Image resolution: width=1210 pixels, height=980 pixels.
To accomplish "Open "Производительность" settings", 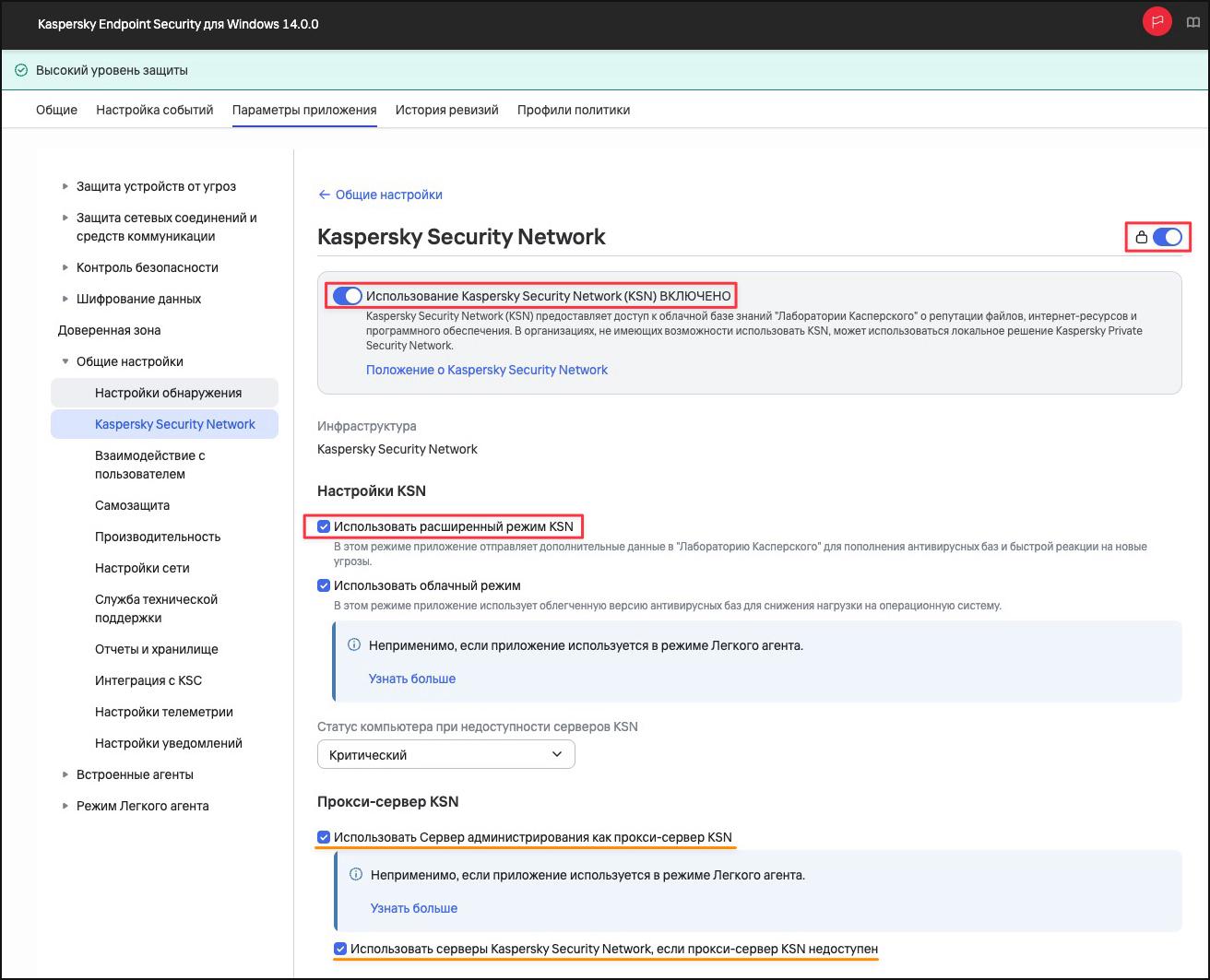I will (158, 537).
